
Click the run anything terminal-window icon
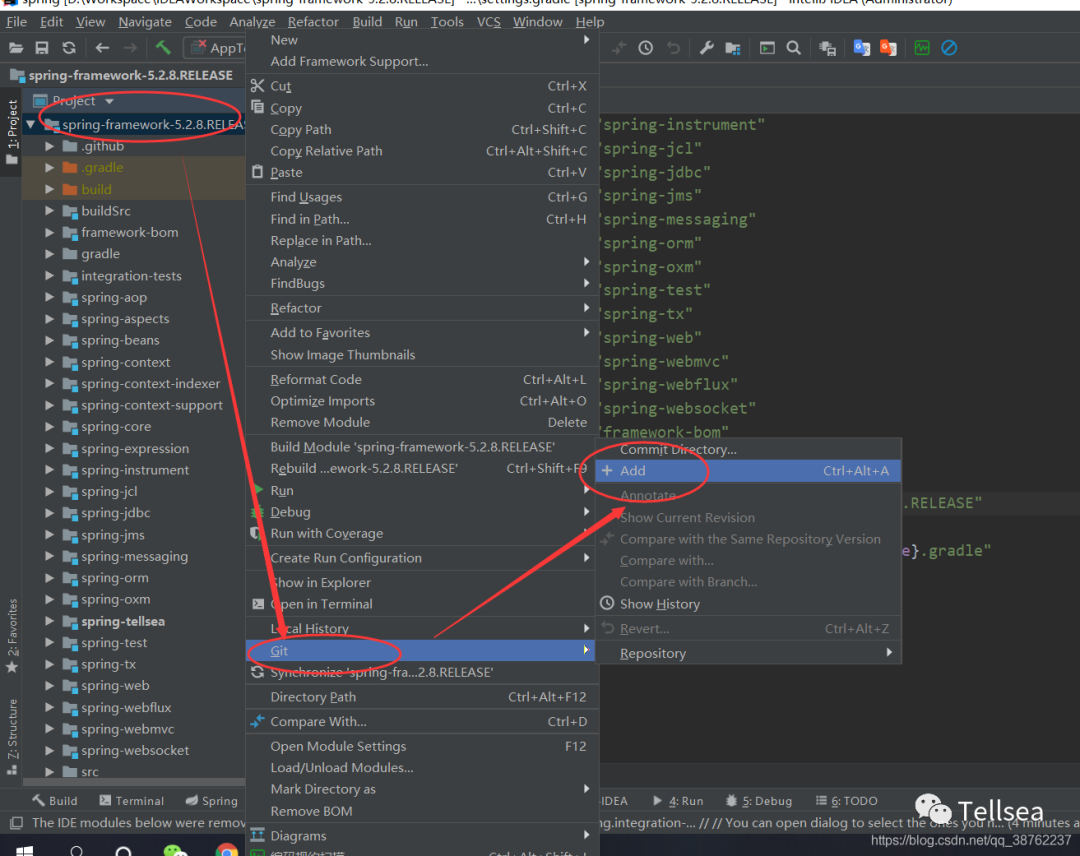tap(767, 48)
